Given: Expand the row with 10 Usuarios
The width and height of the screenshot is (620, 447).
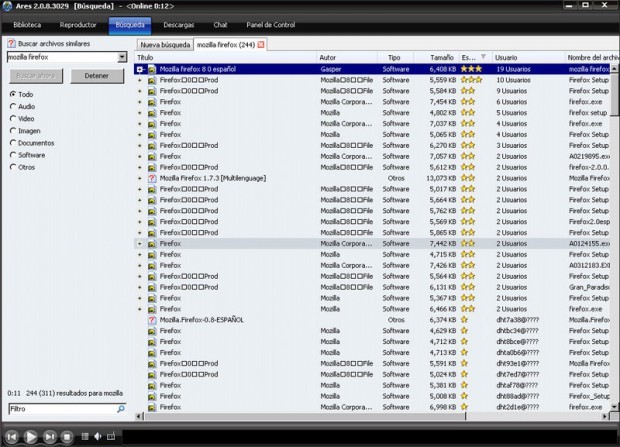Looking at the screenshot, I should pyautogui.click(x=140, y=80).
